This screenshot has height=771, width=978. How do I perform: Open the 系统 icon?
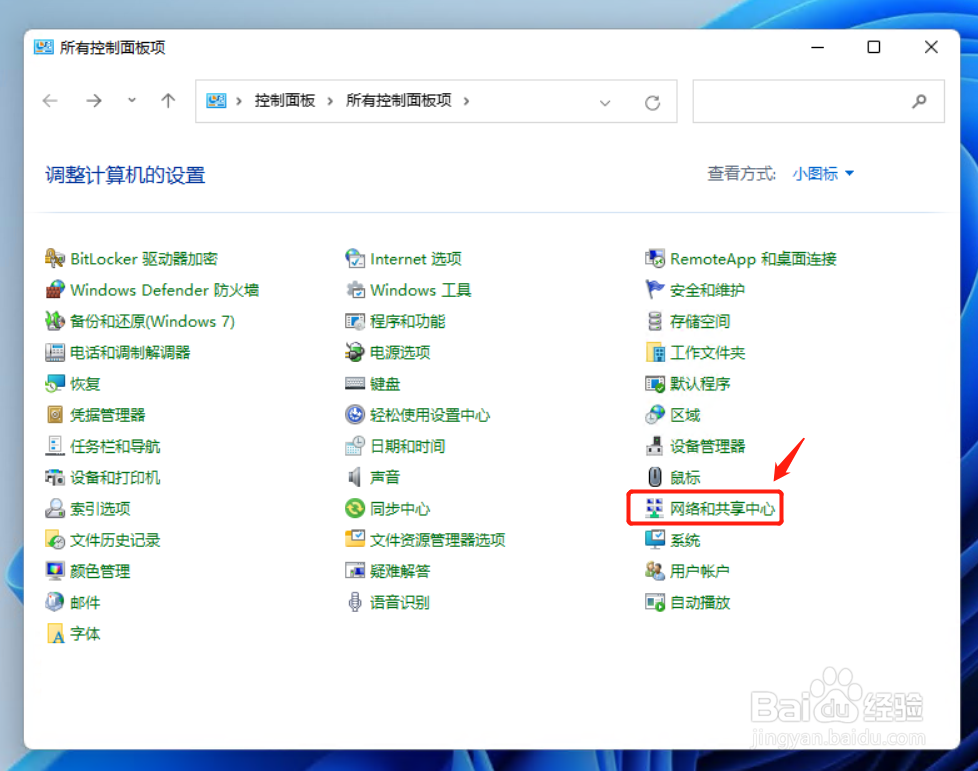654,540
